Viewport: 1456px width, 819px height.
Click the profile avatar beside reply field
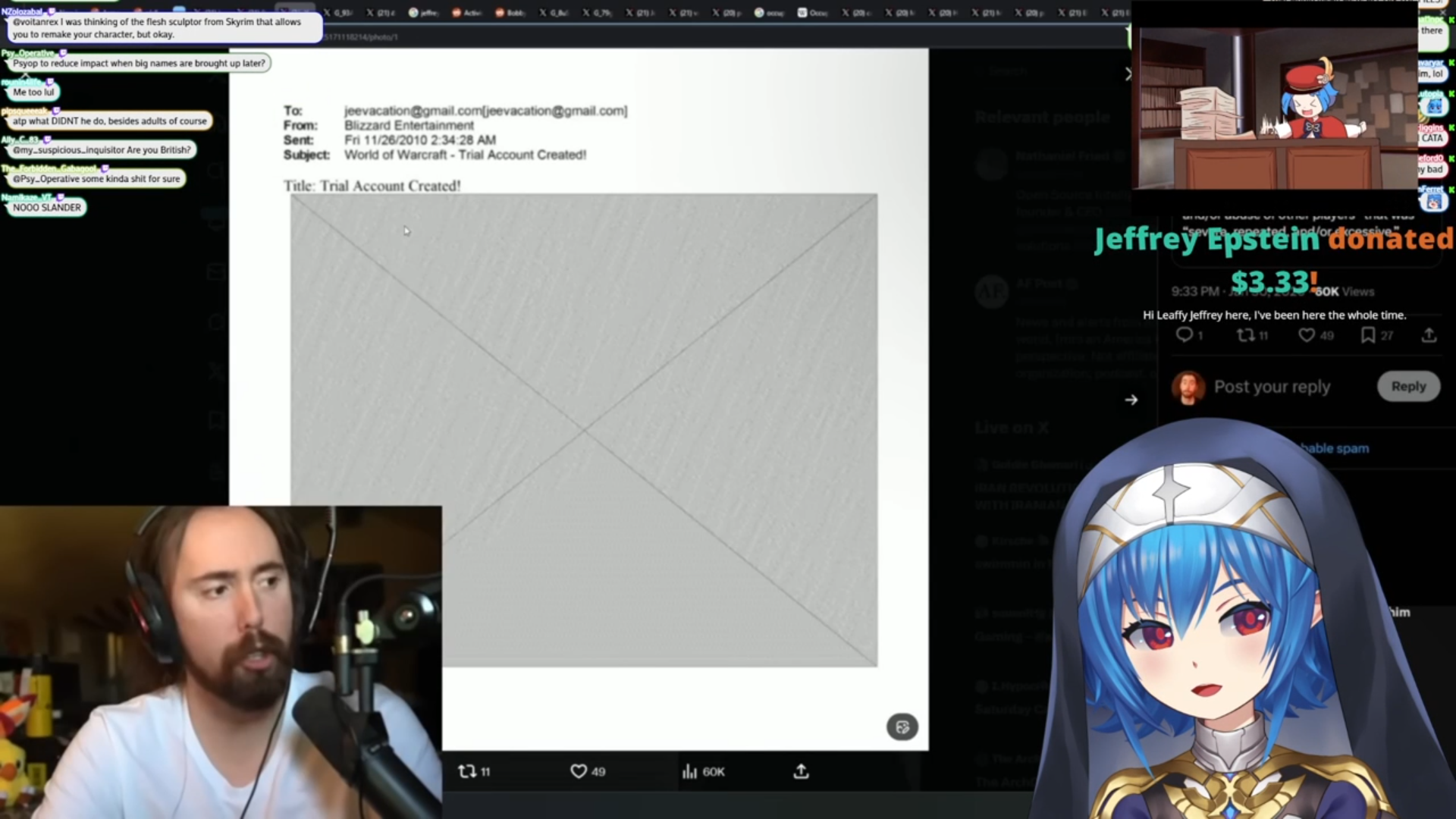pyautogui.click(x=1188, y=387)
